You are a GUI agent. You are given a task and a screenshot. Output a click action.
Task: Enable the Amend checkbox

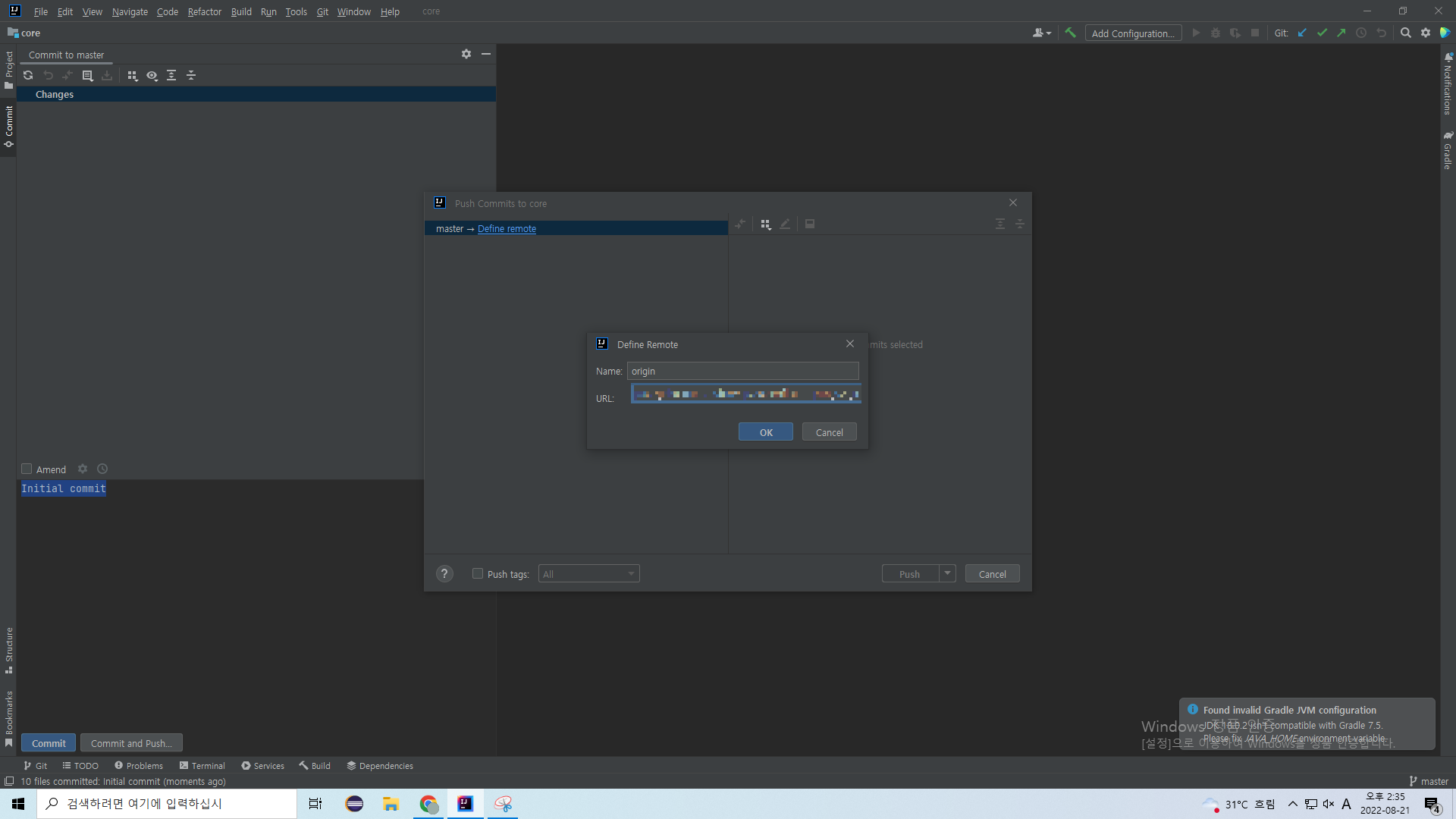(27, 469)
